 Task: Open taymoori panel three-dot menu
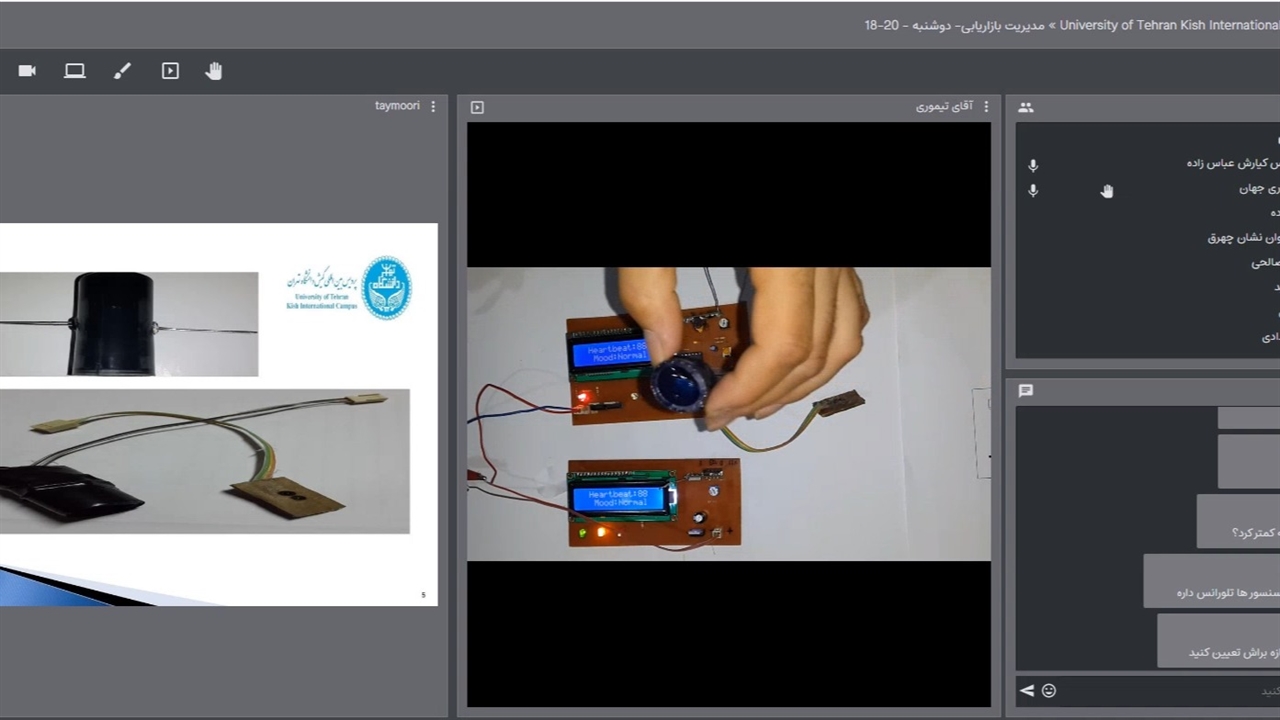tap(433, 106)
